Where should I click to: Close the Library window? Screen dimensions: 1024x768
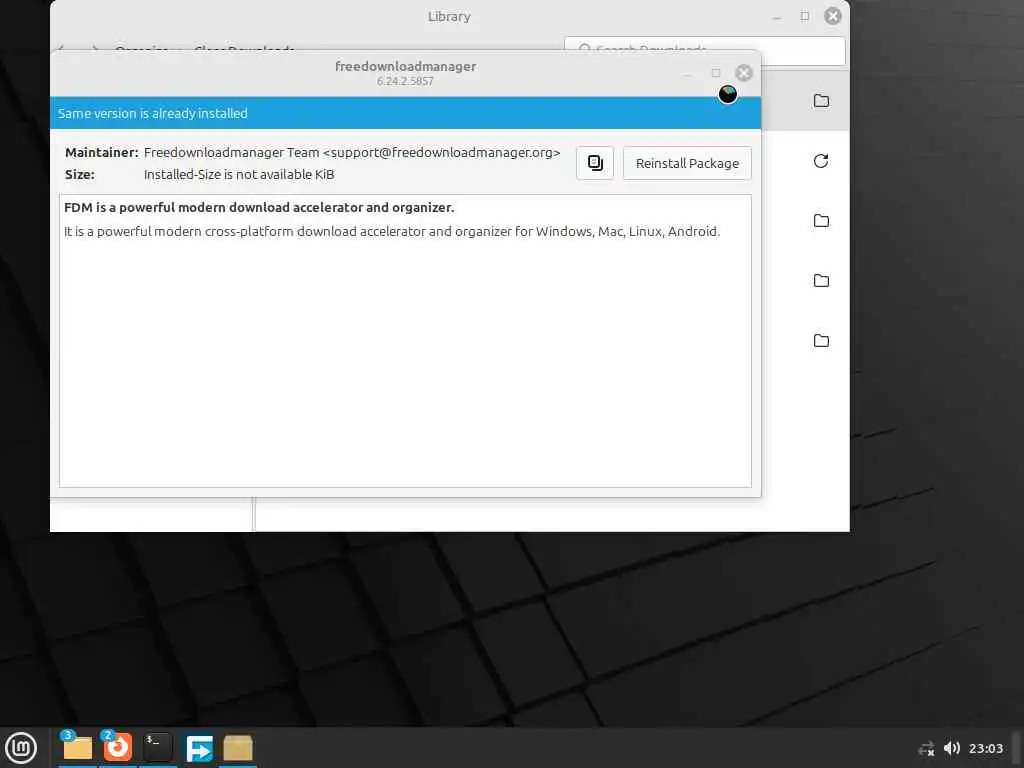833,16
